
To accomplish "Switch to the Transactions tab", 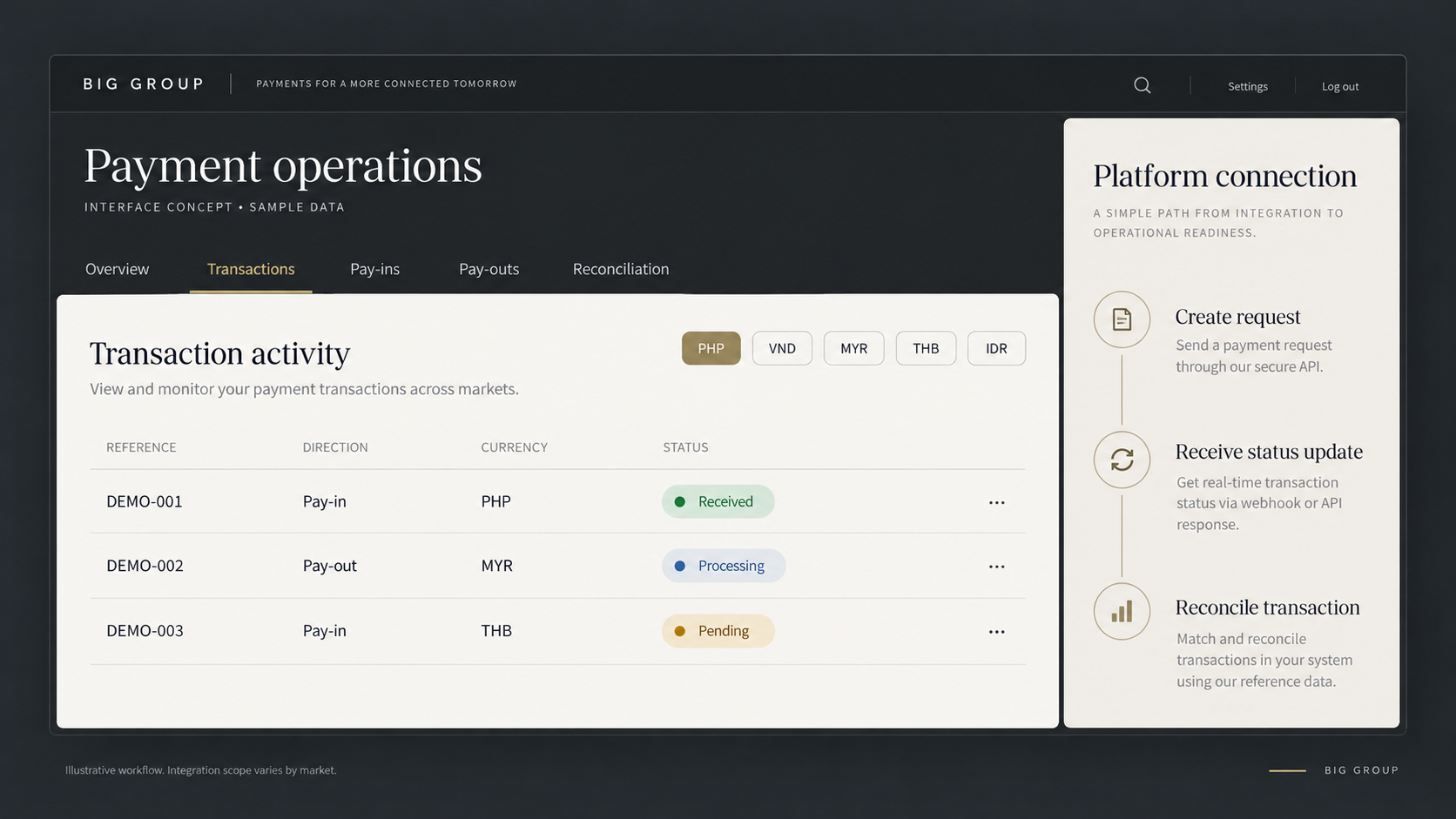I will point(251,269).
